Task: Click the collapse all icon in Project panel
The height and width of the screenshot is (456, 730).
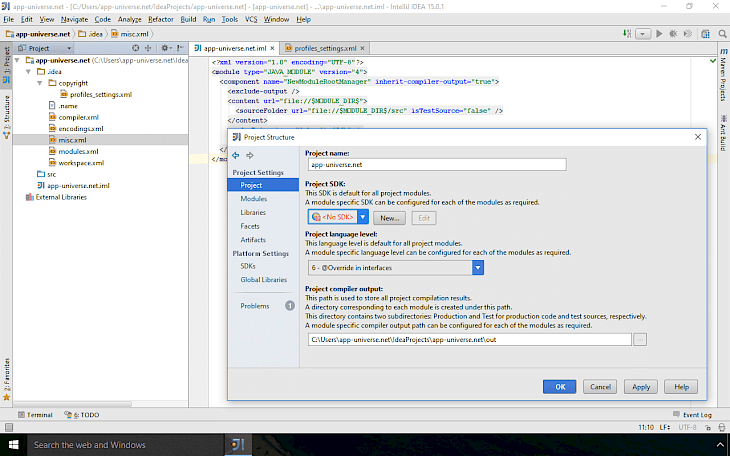Action: (148, 48)
